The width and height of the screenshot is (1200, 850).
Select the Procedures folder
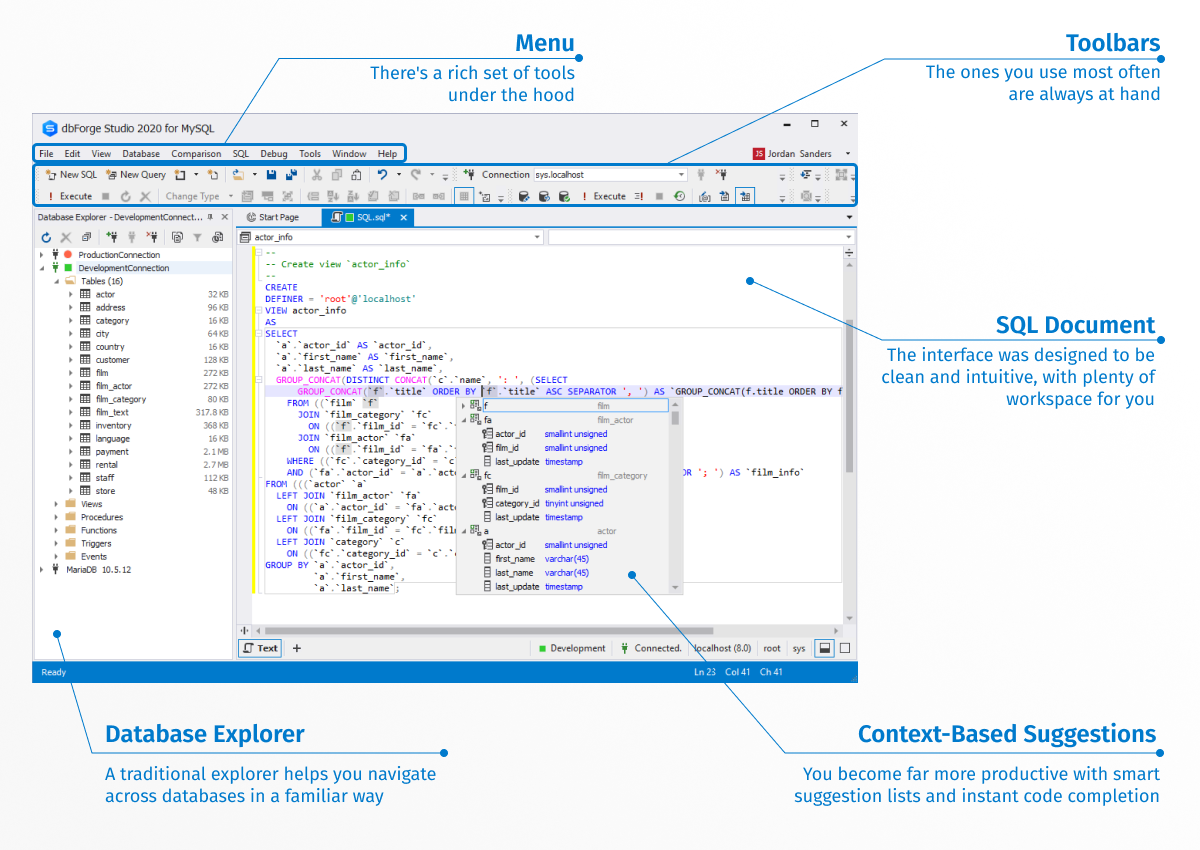click(x=102, y=517)
